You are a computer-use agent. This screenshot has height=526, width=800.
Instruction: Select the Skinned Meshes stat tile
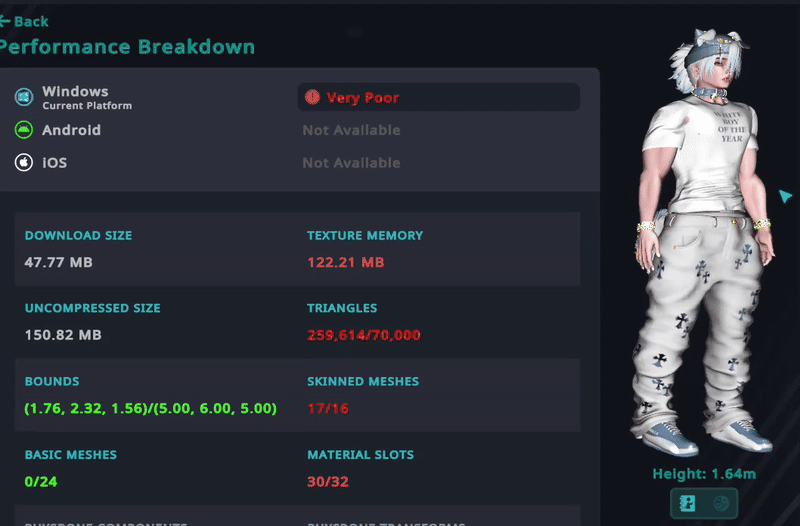[438, 395]
